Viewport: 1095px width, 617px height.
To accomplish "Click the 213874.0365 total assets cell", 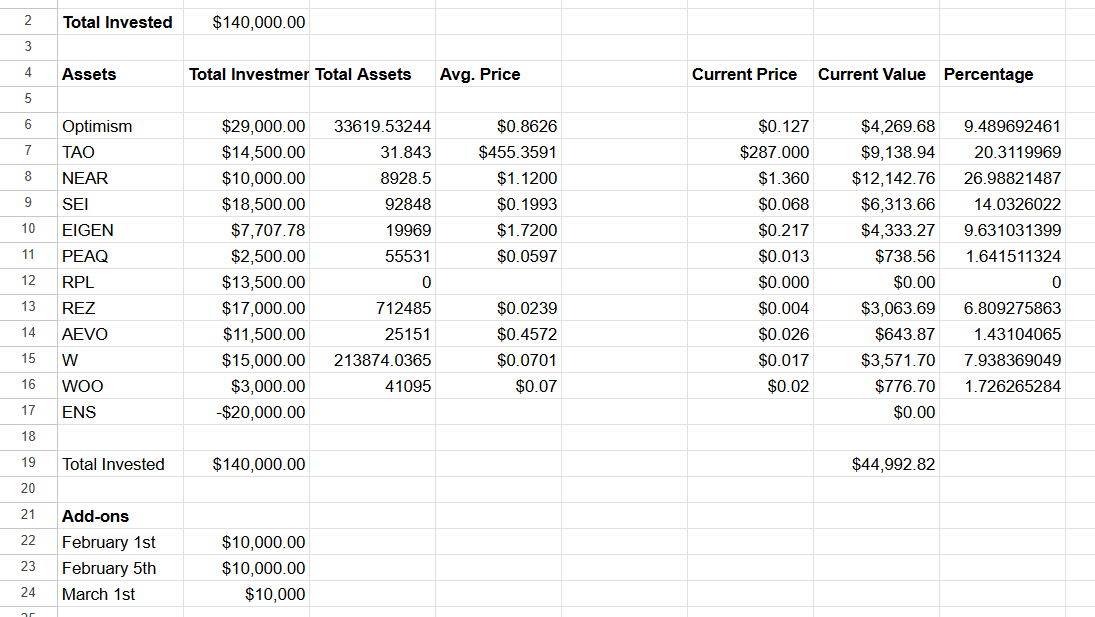I will coord(372,360).
